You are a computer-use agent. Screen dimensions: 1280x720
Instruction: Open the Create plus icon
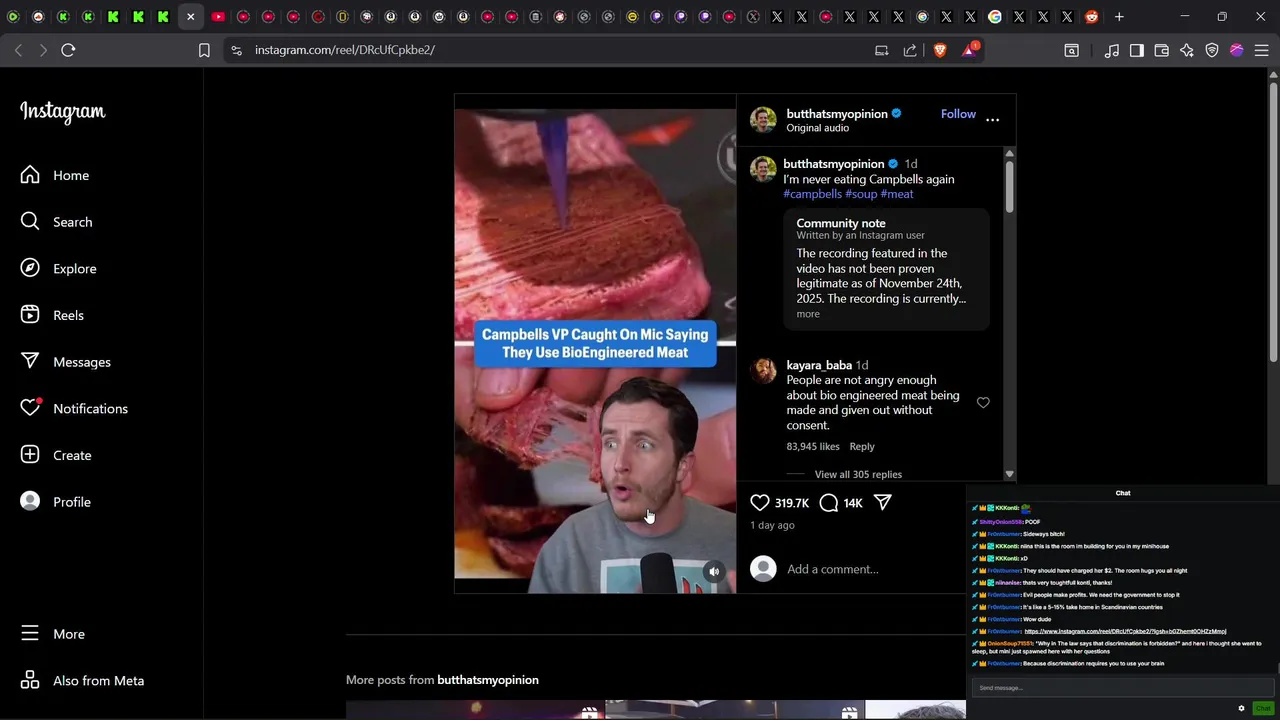pyautogui.click(x=30, y=455)
